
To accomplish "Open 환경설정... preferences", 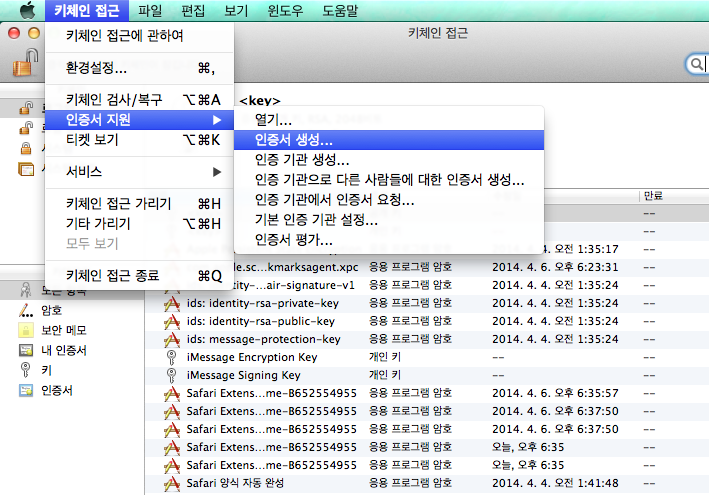I will pos(139,68).
